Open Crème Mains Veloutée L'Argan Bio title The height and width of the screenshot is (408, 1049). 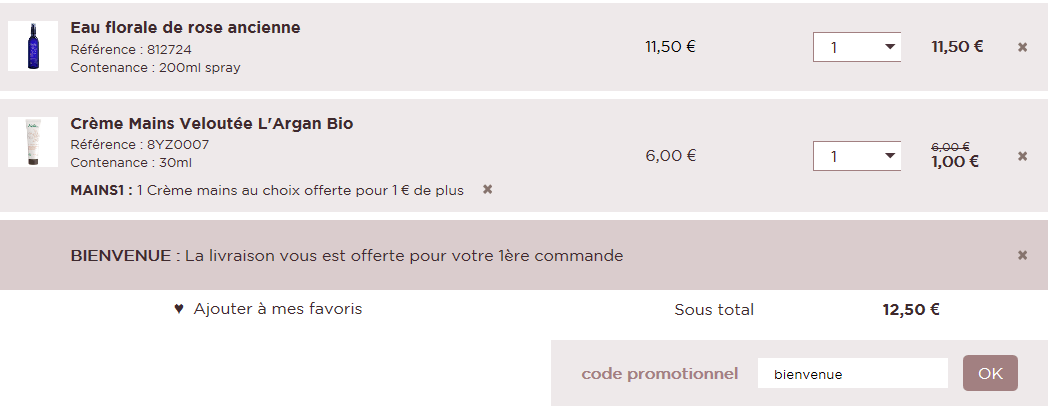pos(211,124)
